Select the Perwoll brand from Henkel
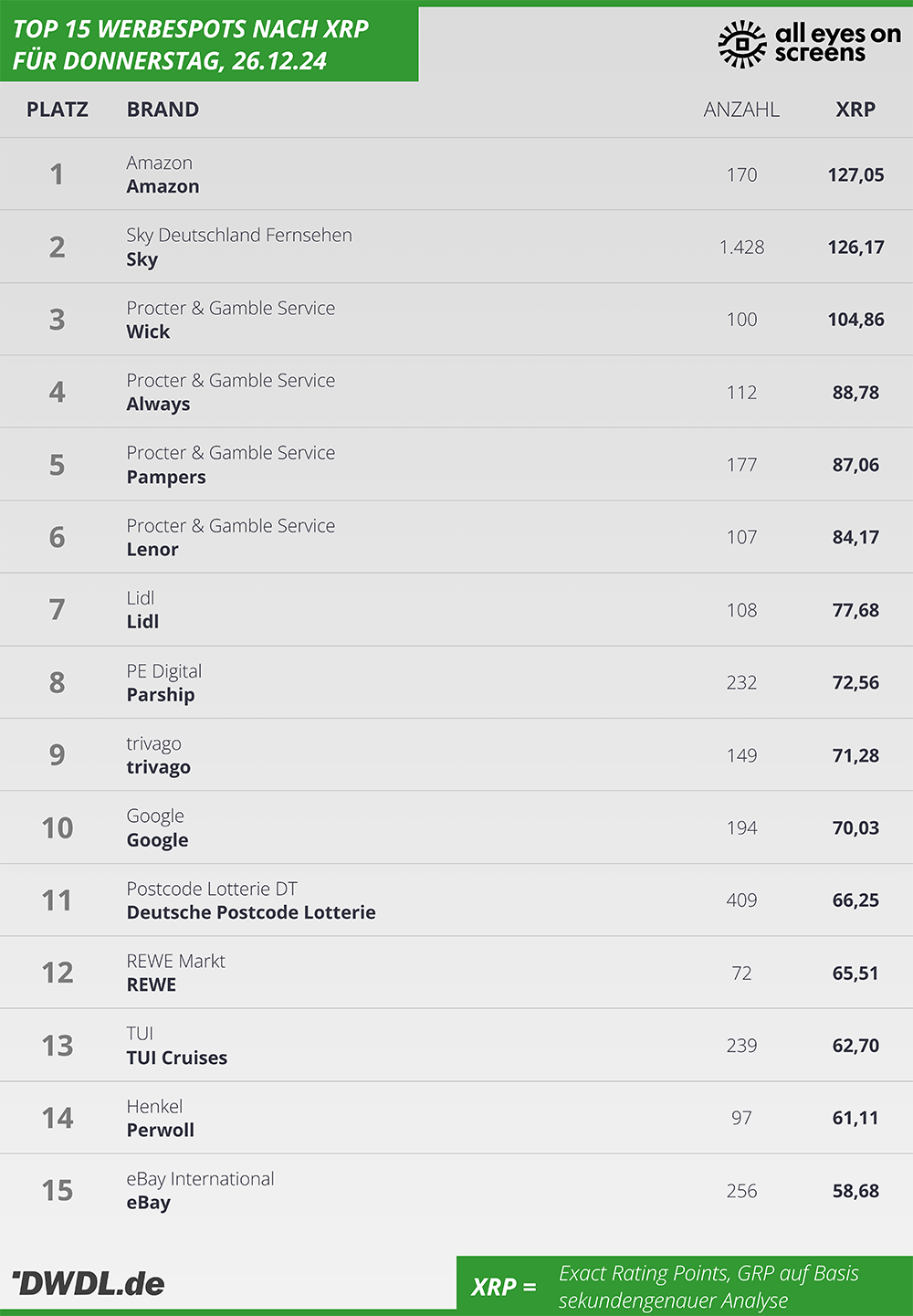 pyautogui.click(x=161, y=1130)
